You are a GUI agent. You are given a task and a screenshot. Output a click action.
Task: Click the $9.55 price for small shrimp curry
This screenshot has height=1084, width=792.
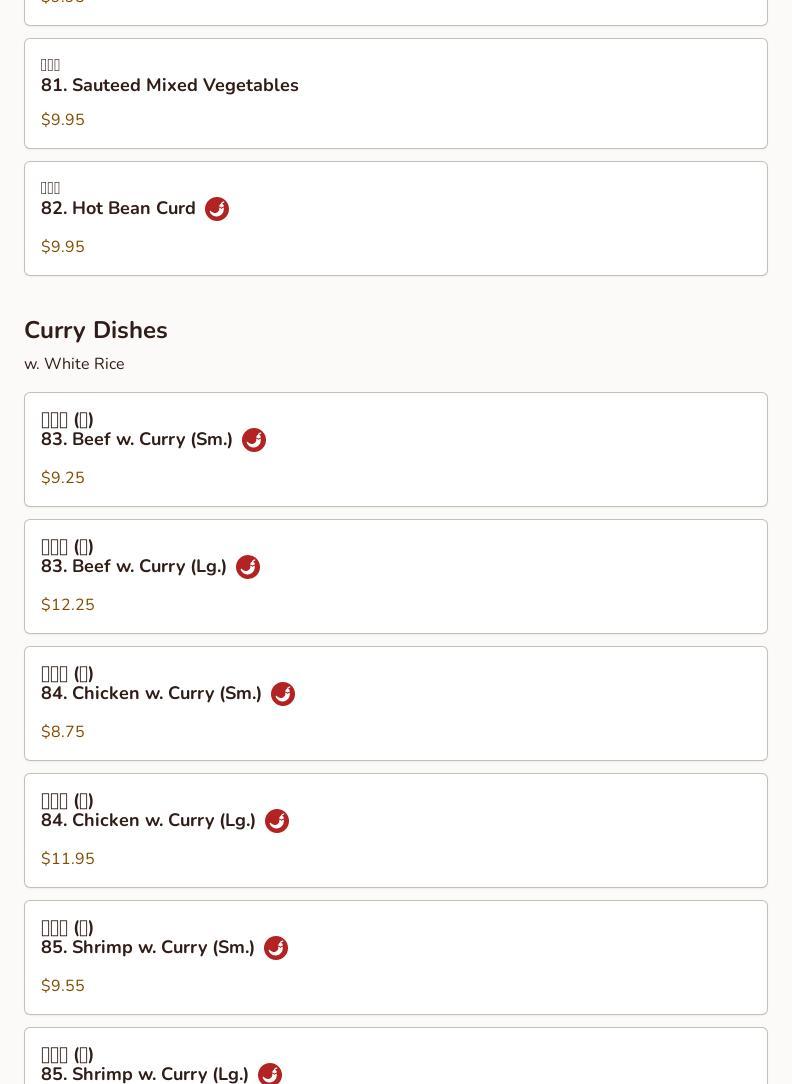coord(63,986)
